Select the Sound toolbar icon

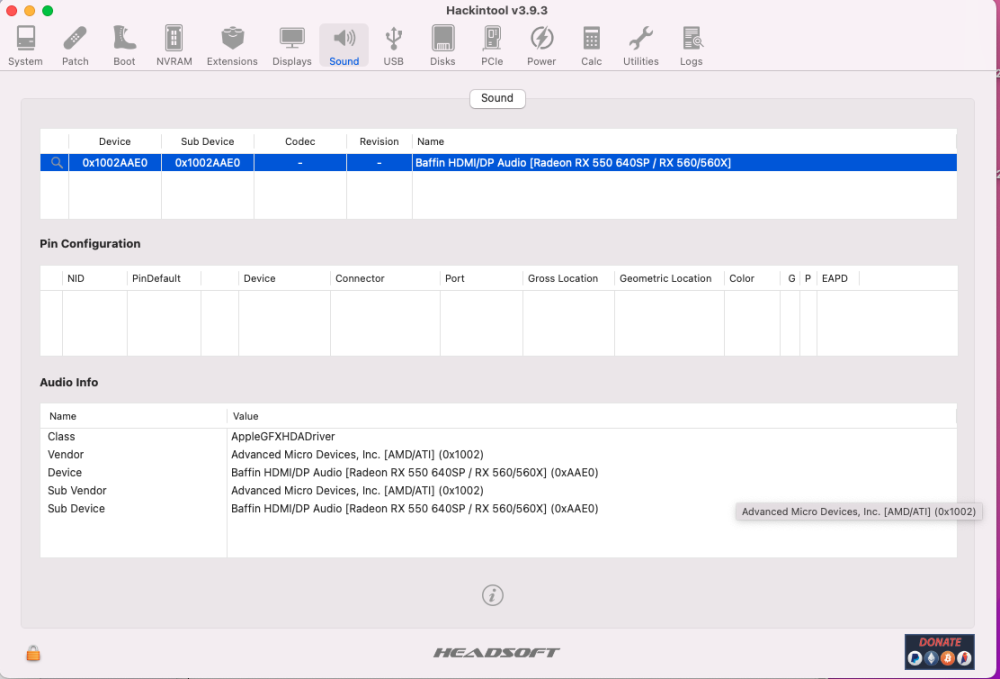pos(344,46)
